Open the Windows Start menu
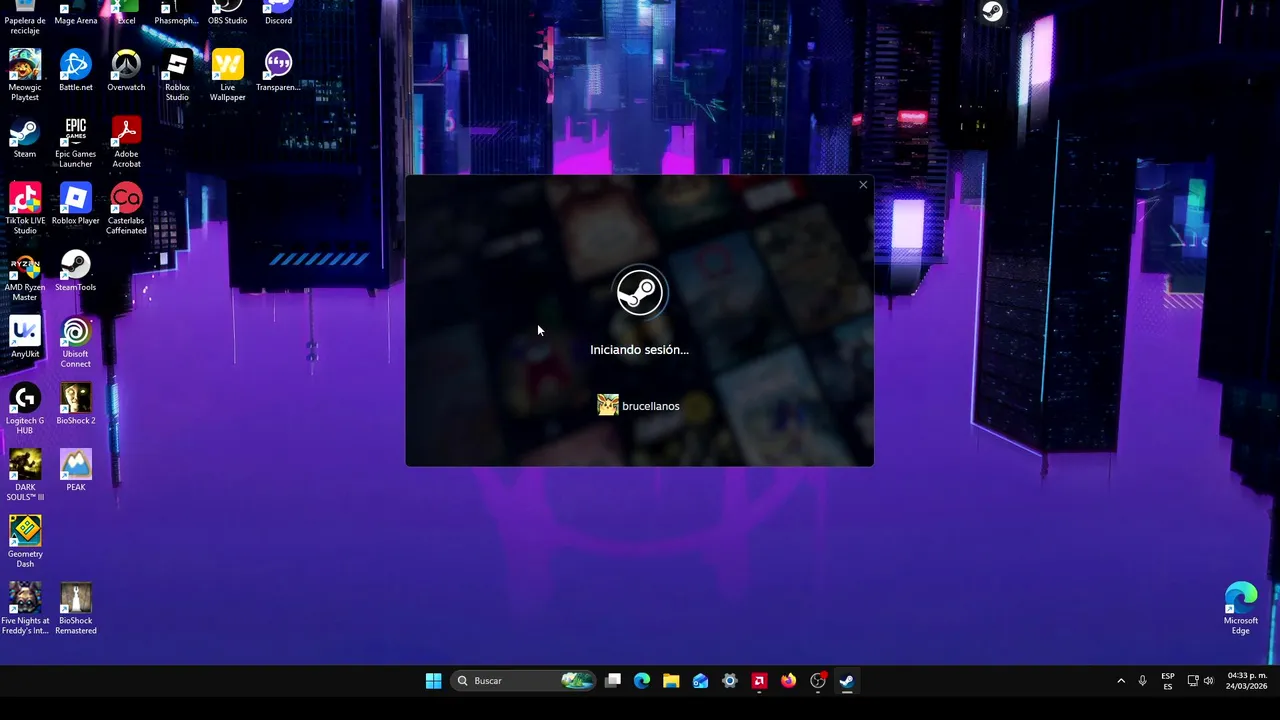This screenshot has height=720, width=1280. 433,681
